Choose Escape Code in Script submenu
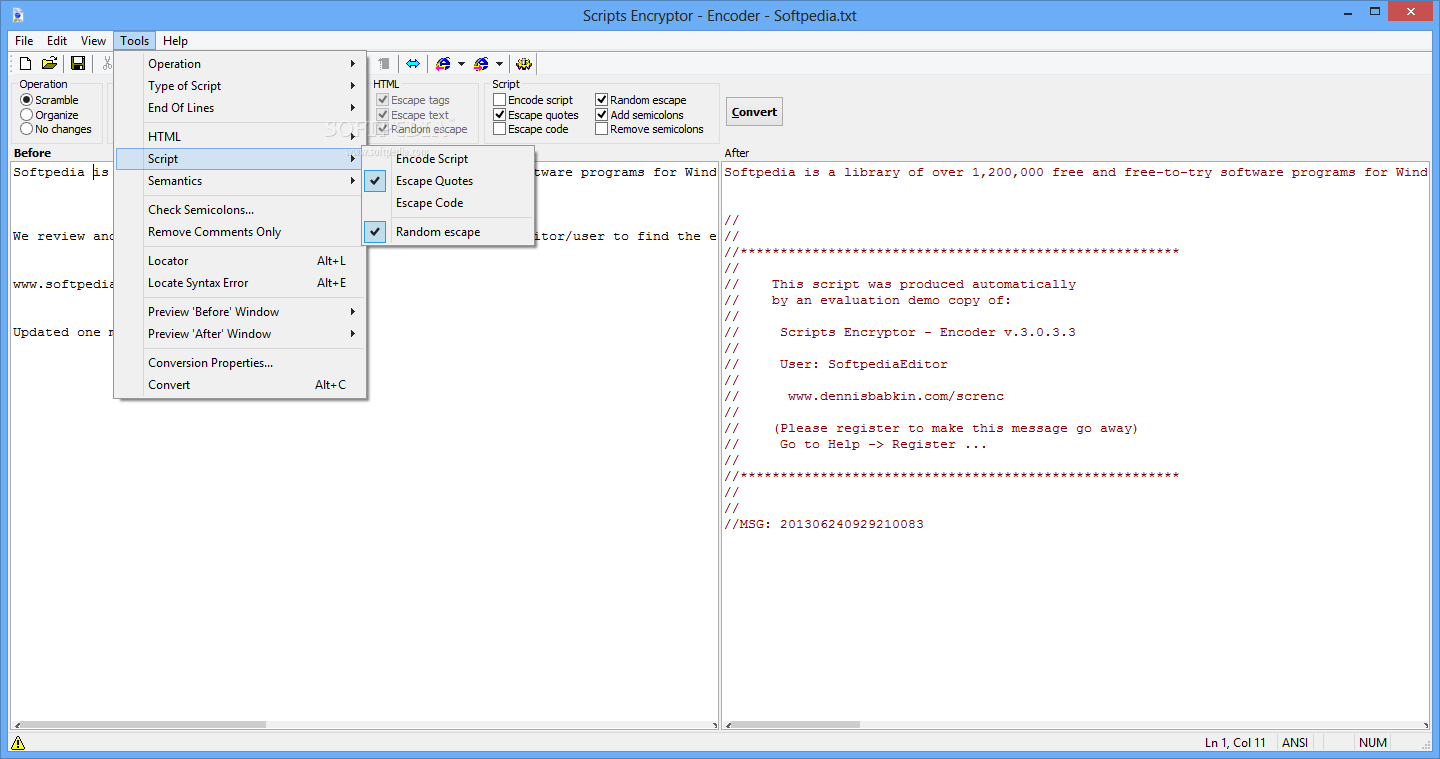The image size is (1440, 759). point(448,203)
